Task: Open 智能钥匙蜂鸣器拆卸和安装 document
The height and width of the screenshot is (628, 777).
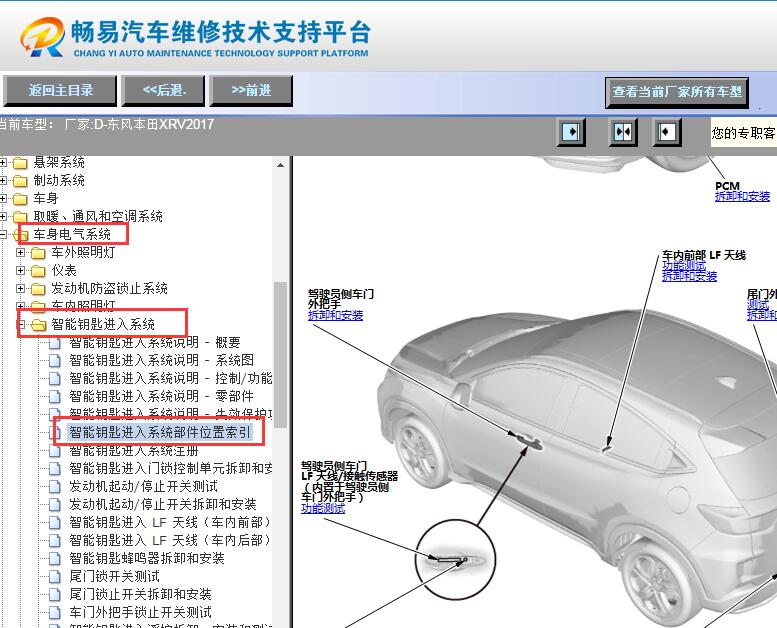Action: point(147,558)
